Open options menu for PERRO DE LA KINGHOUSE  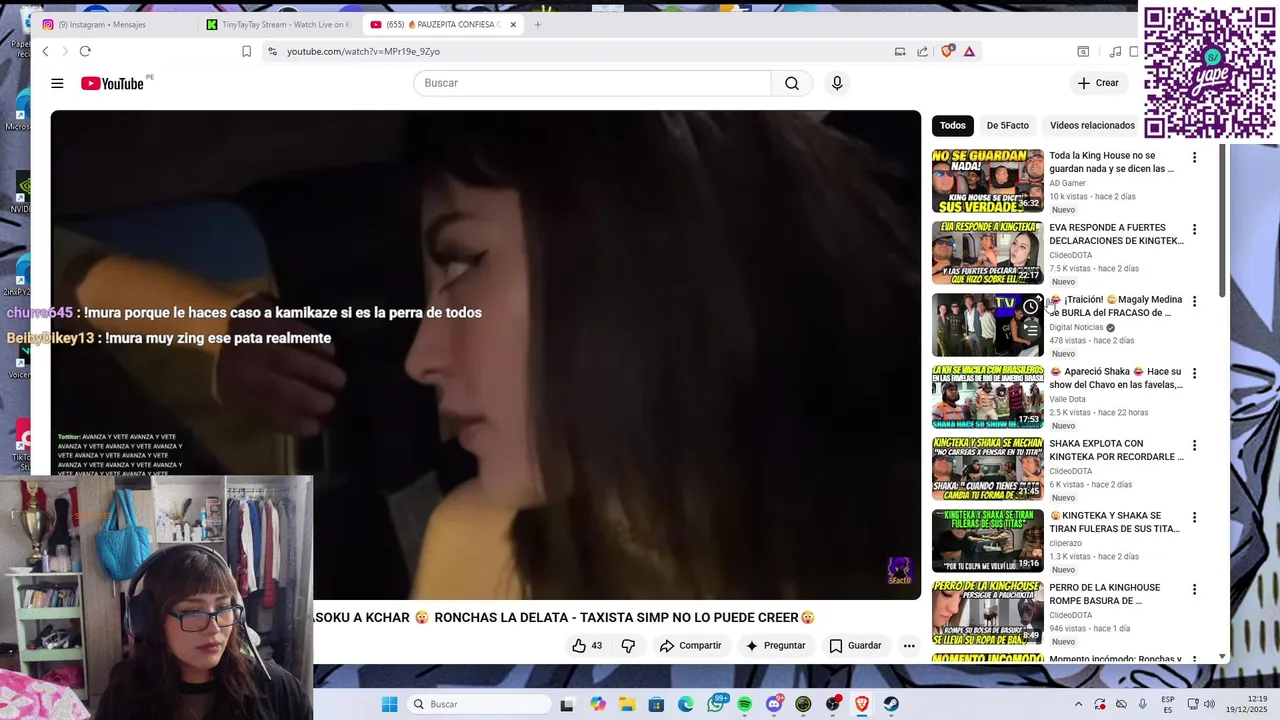pyautogui.click(x=1194, y=589)
